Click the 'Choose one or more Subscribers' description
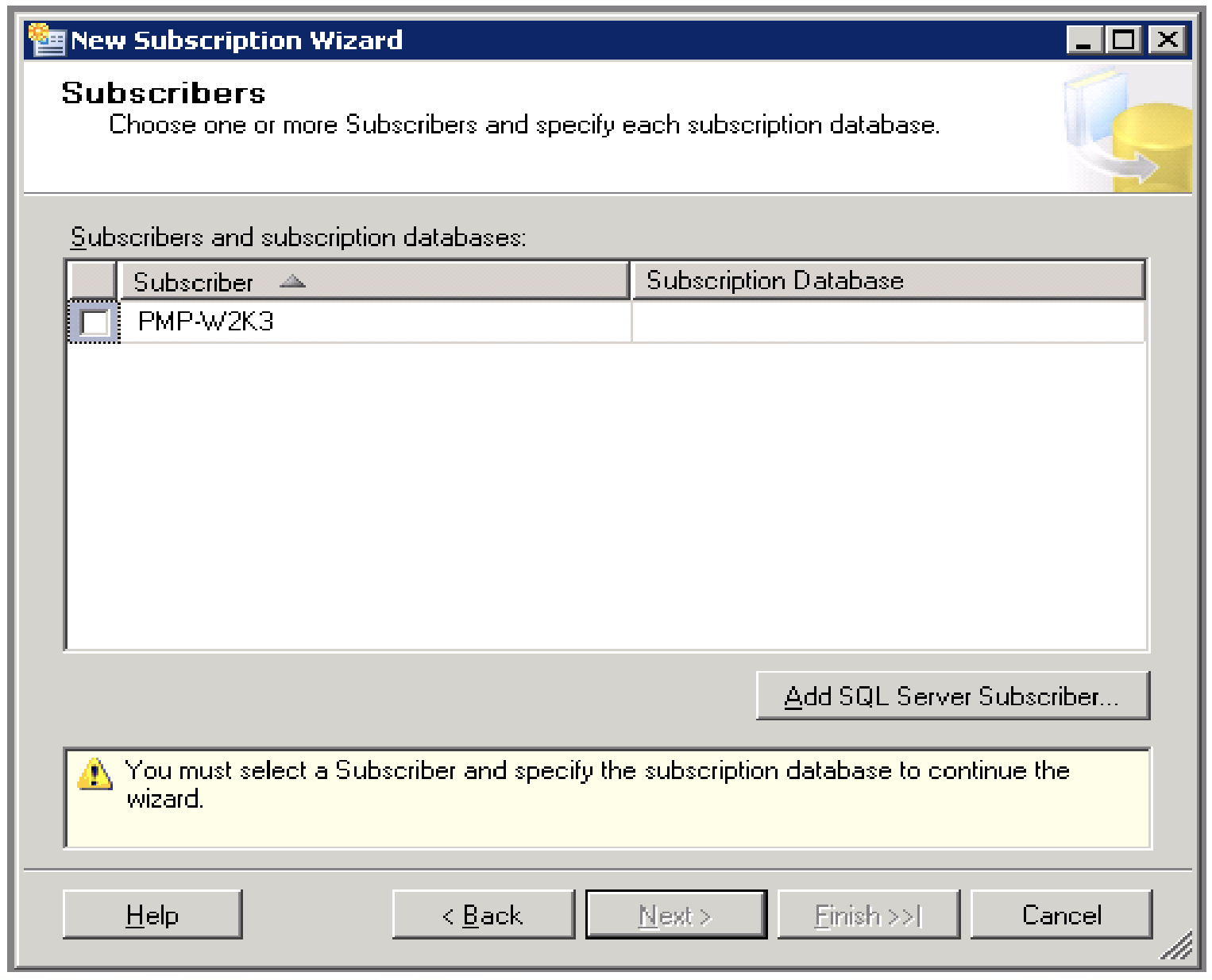Screen dimensions: 1212x980 (x=524, y=125)
